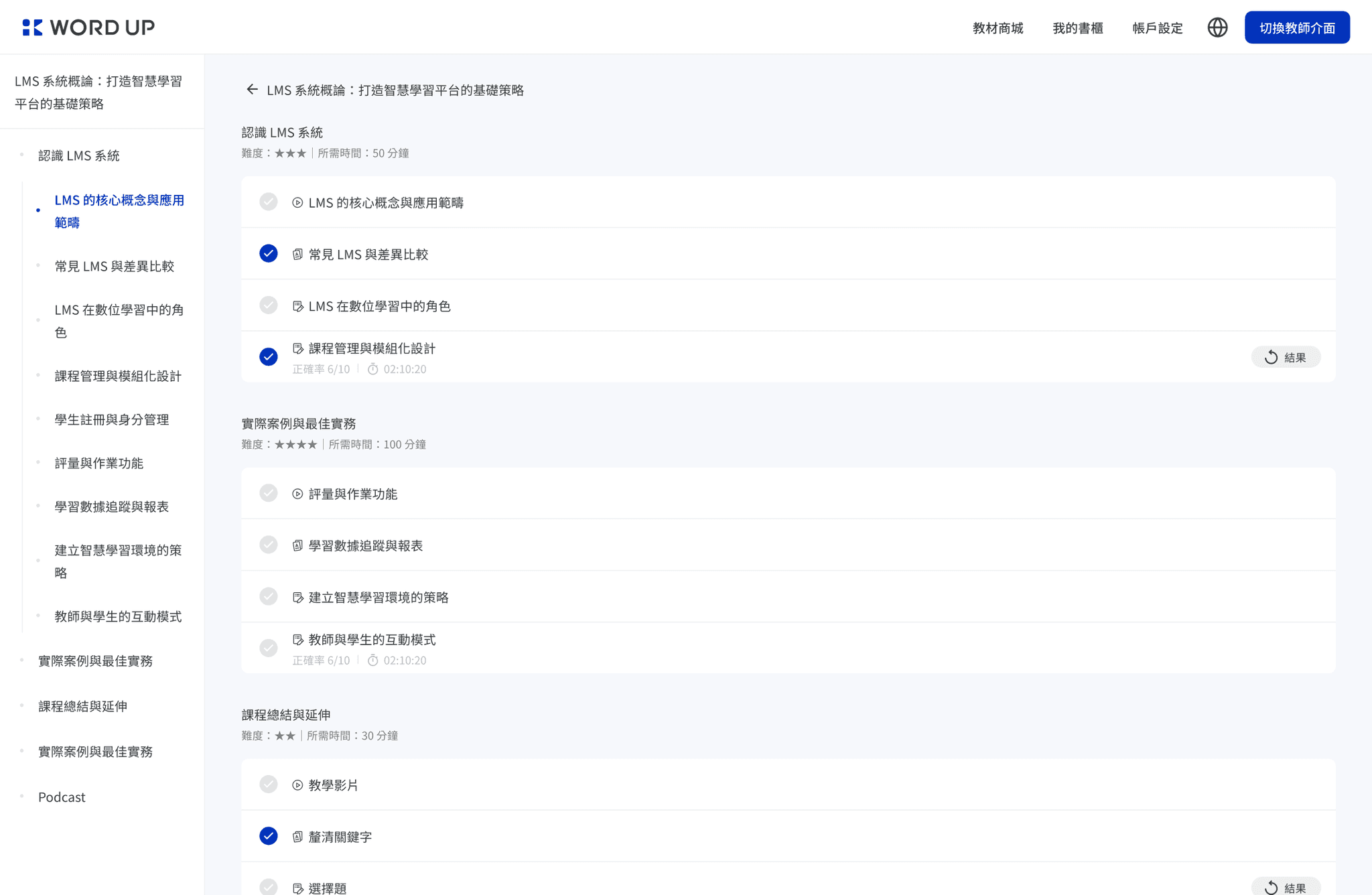Toggle completion check for 學習數據追蹤與報表

point(269,545)
